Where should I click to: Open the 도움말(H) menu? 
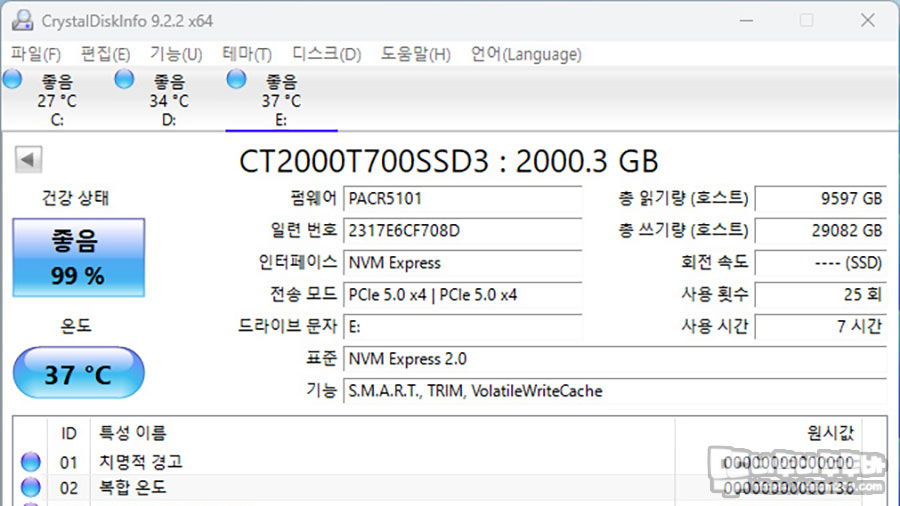tap(416, 55)
